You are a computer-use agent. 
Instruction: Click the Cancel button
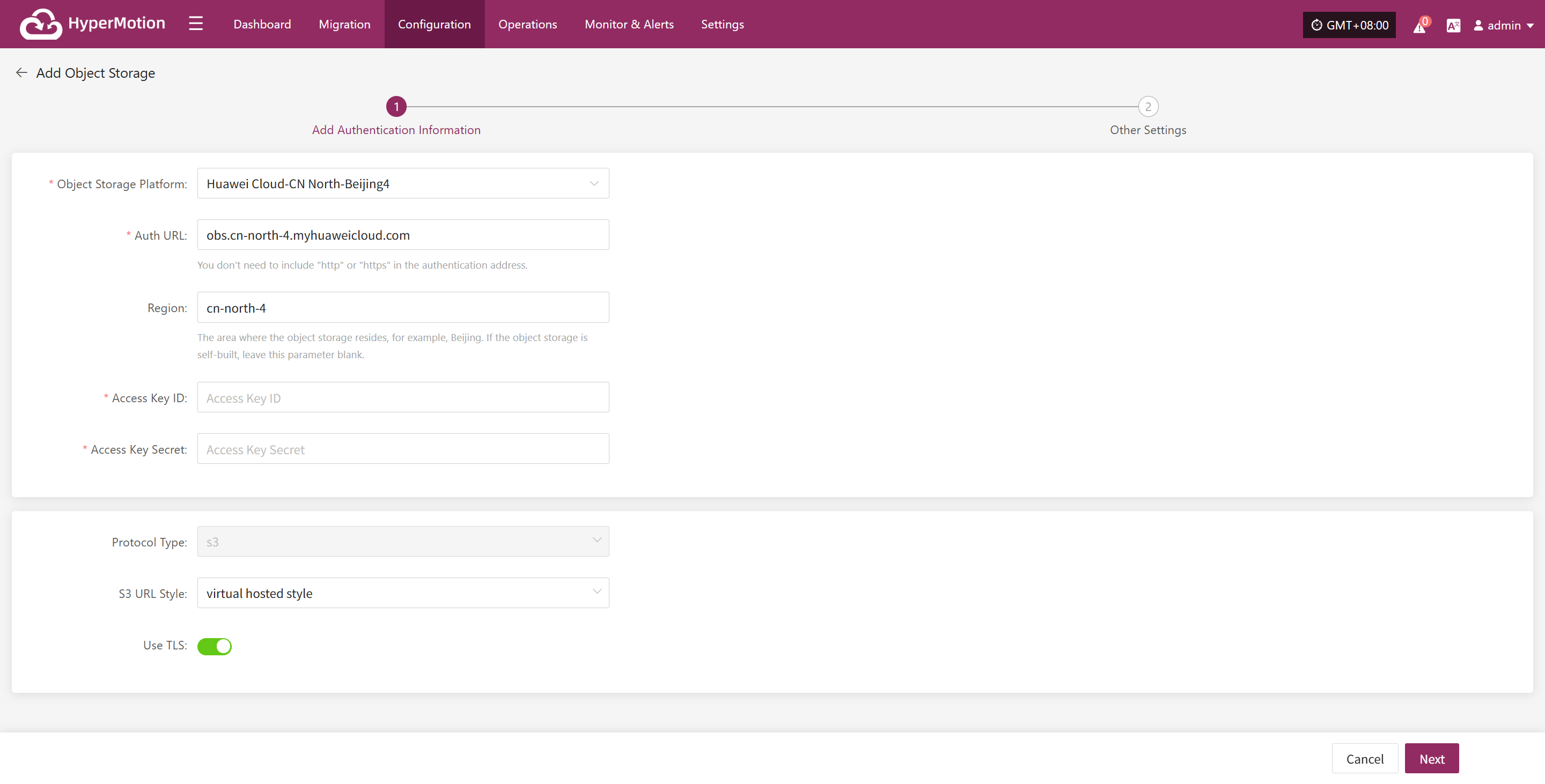click(1364, 758)
